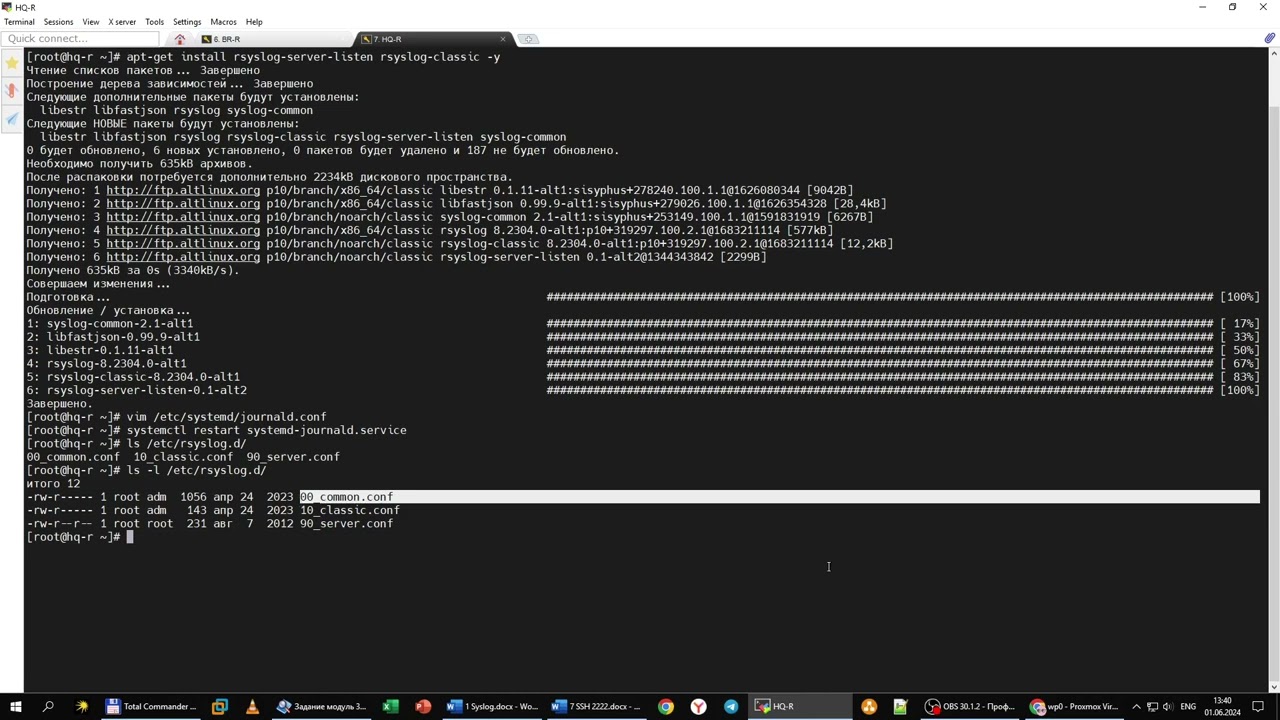Open ftp.altlinux.org link on line 6 rsyslog-server-listen
1280x720 pixels.
(x=183, y=257)
